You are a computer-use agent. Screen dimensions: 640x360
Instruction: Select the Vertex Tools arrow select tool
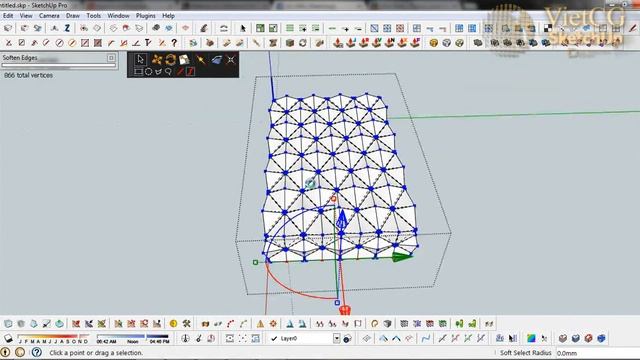(x=140, y=60)
